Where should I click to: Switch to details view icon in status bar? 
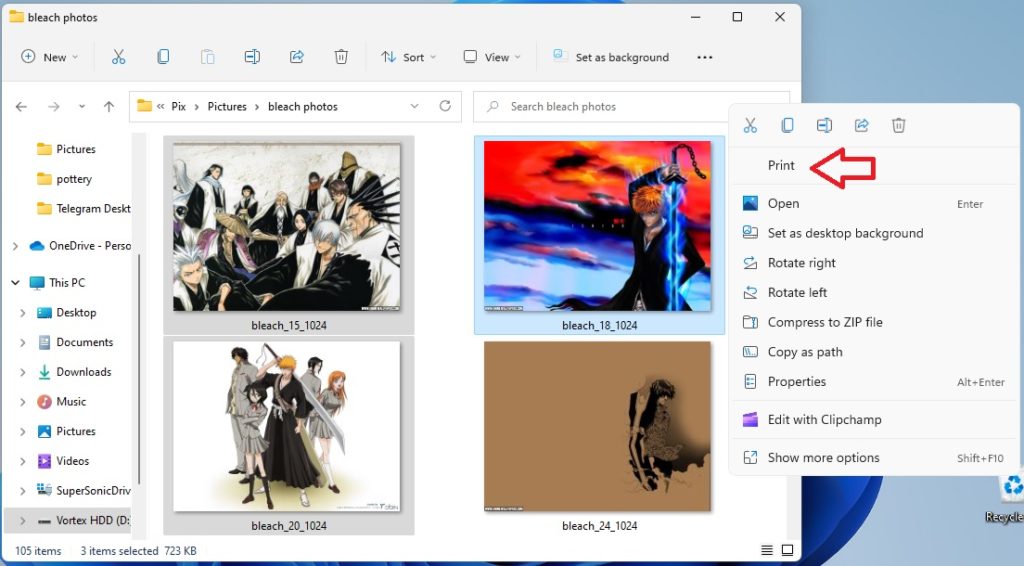pos(767,550)
